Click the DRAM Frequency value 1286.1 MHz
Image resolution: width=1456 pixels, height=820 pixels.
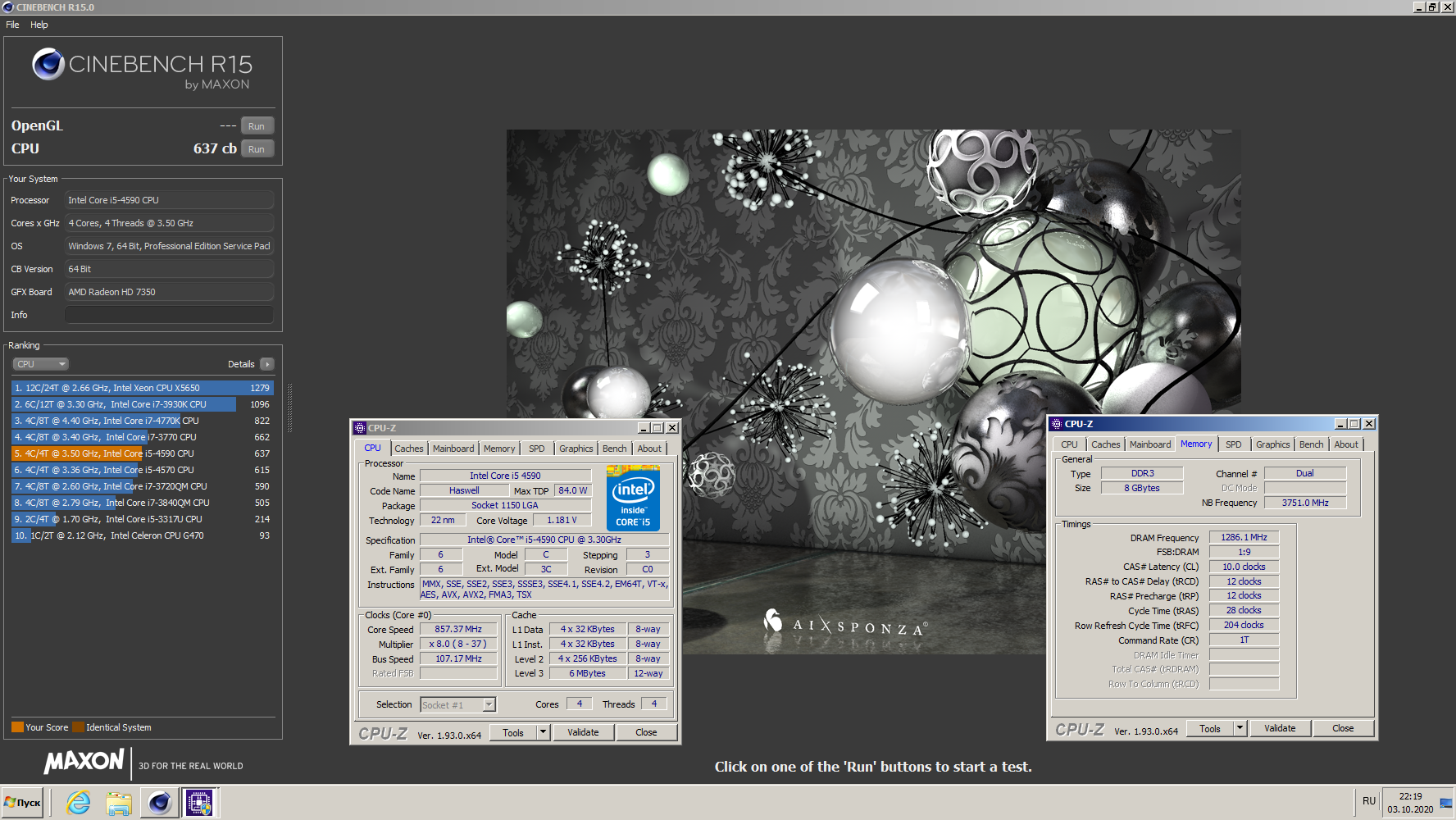[x=1244, y=538]
